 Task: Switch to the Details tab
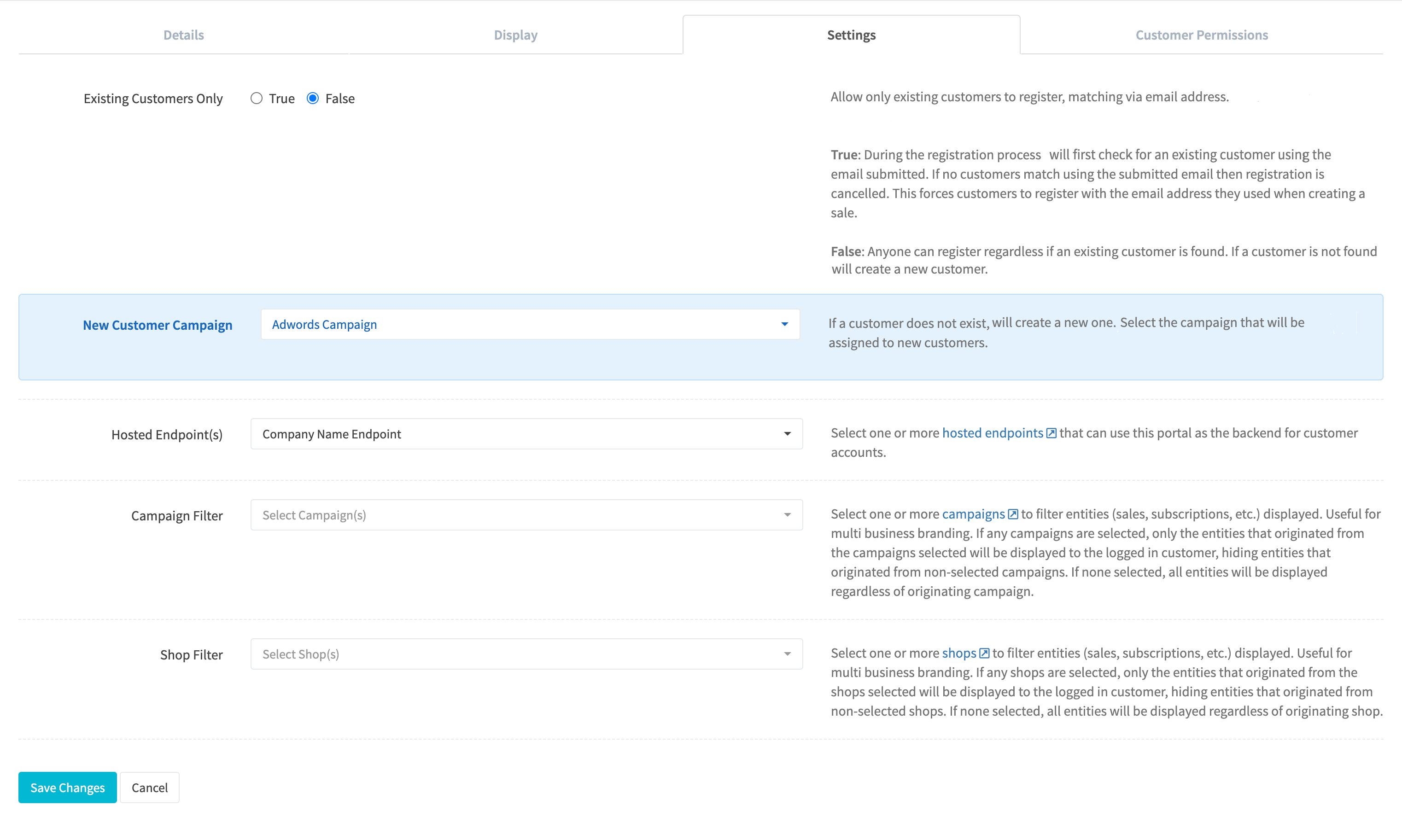pos(183,35)
